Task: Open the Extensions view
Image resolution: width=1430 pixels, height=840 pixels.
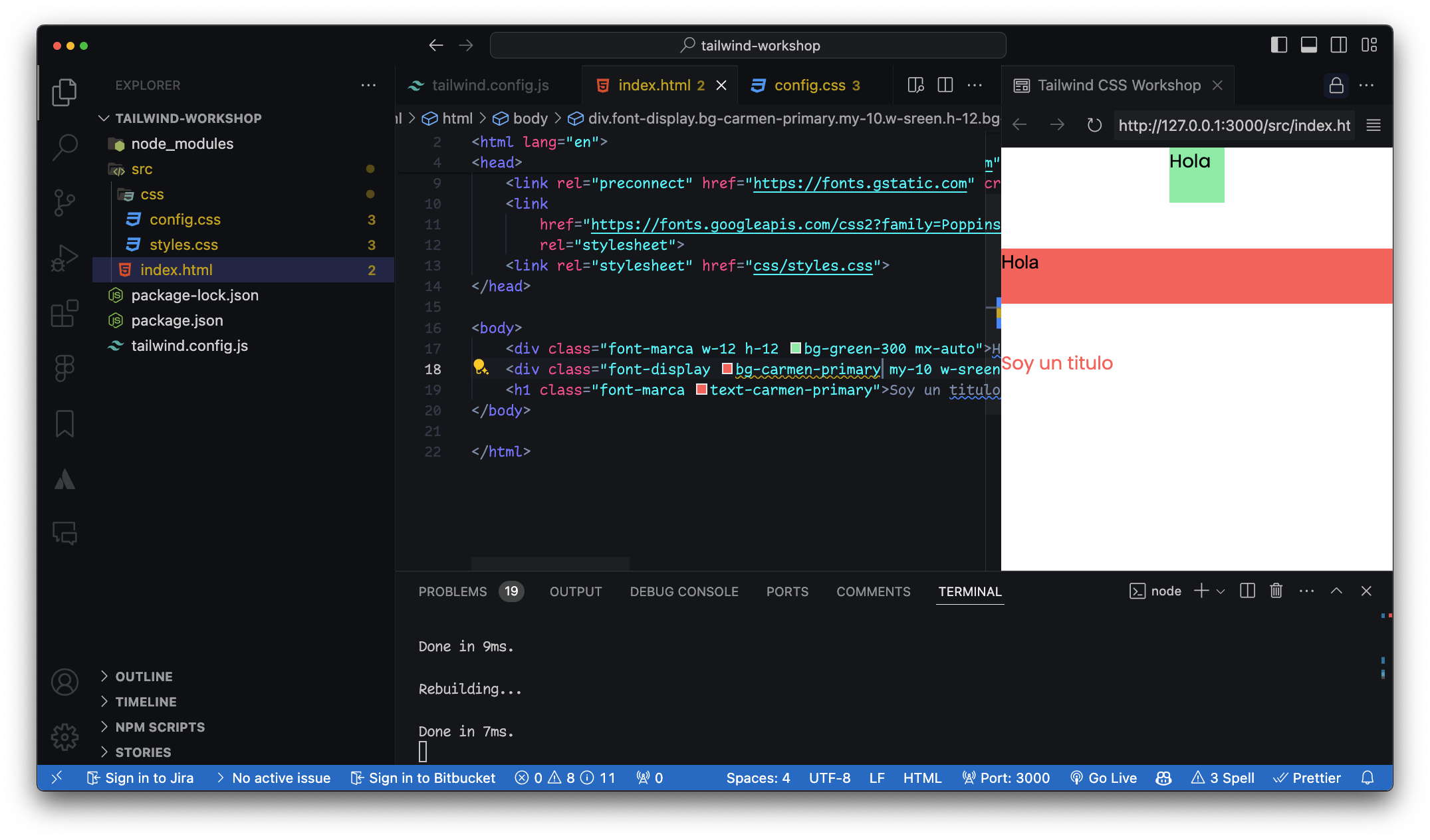Action: point(64,312)
